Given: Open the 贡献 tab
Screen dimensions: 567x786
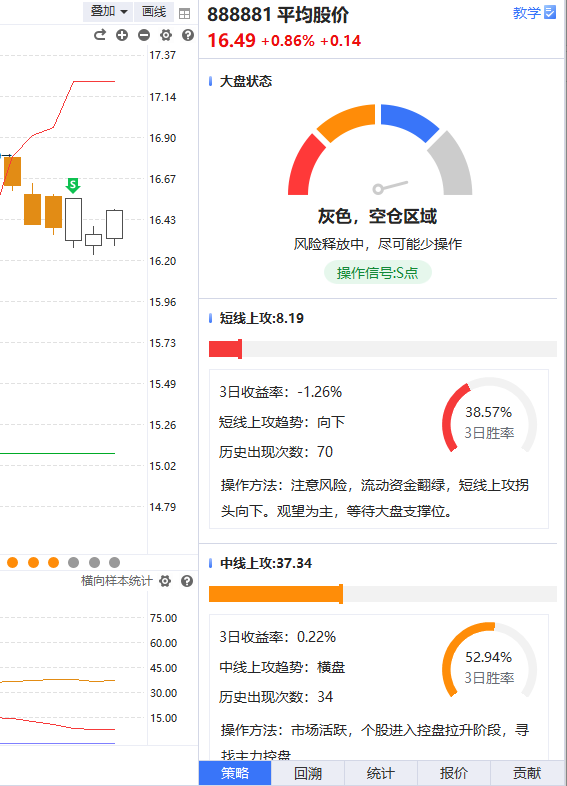Looking at the screenshot, I should (527, 773).
